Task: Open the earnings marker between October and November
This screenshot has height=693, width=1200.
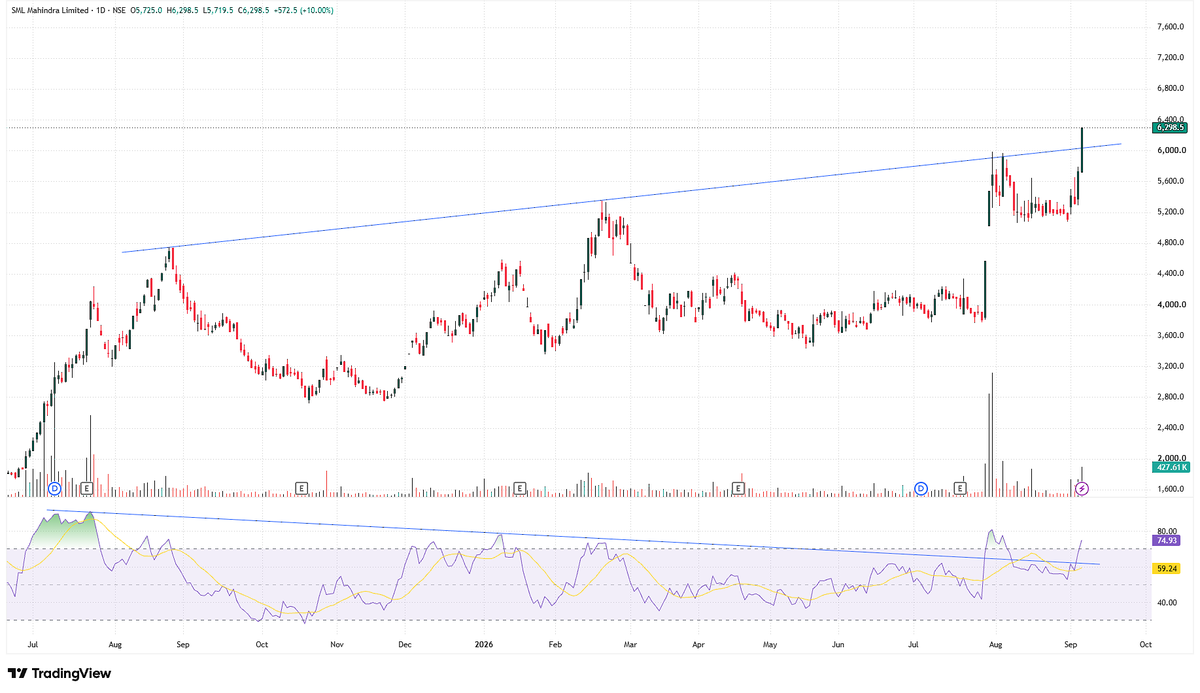Action: click(x=302, y=488)
